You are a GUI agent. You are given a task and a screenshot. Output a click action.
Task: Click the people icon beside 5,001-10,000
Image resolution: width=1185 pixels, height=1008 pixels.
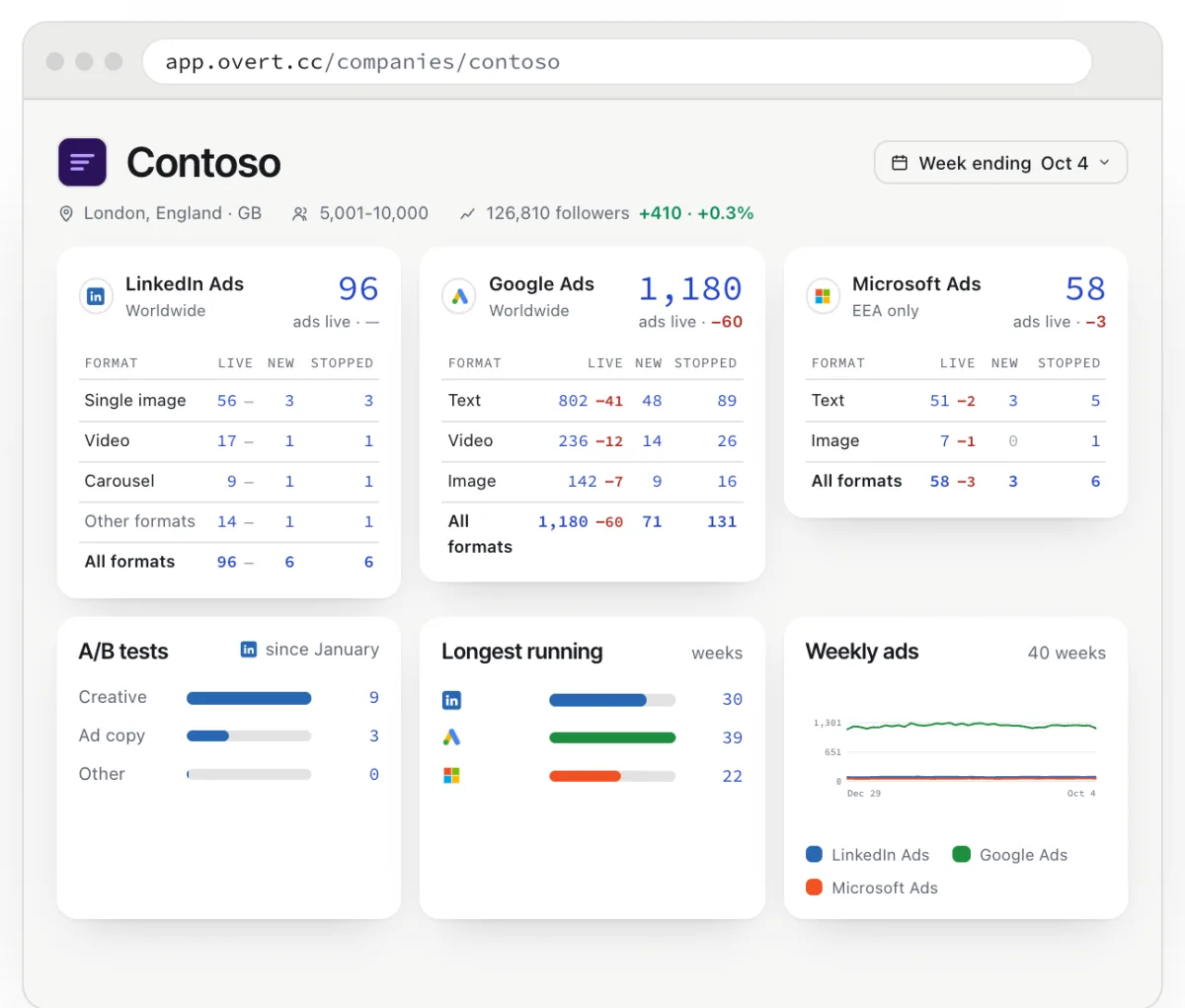(300, 213)
